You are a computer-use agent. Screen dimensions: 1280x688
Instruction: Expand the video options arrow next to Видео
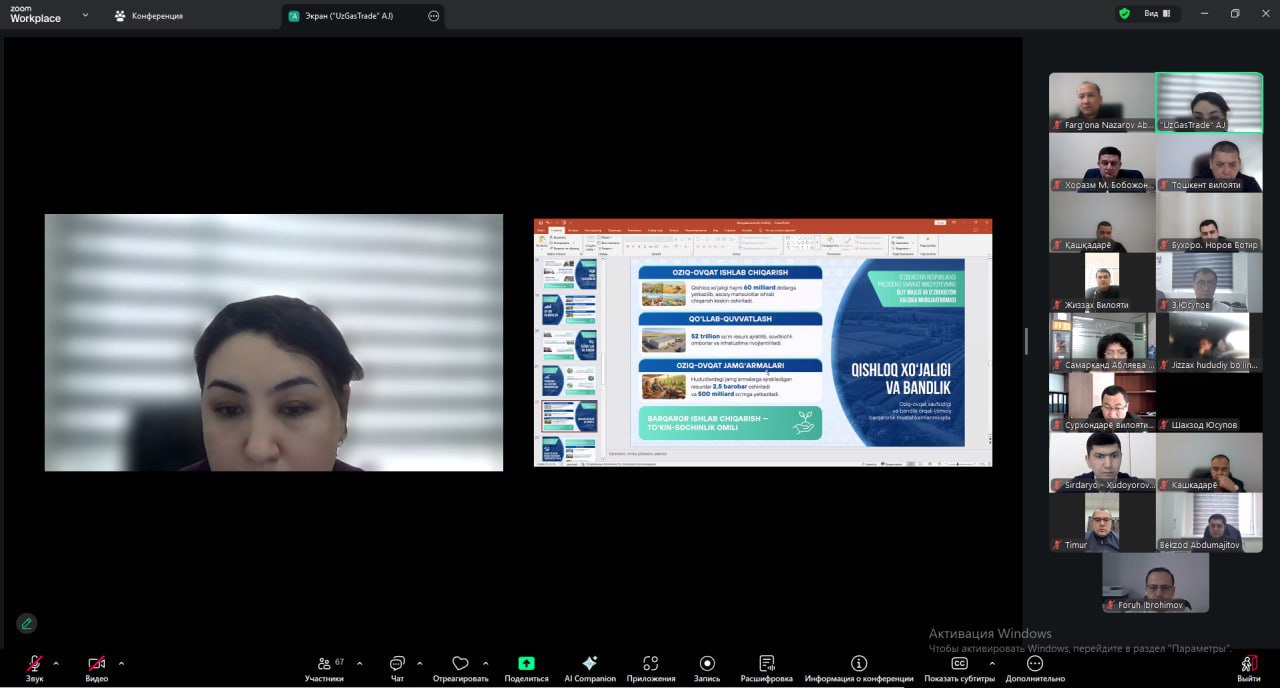(x=121, y=663)
